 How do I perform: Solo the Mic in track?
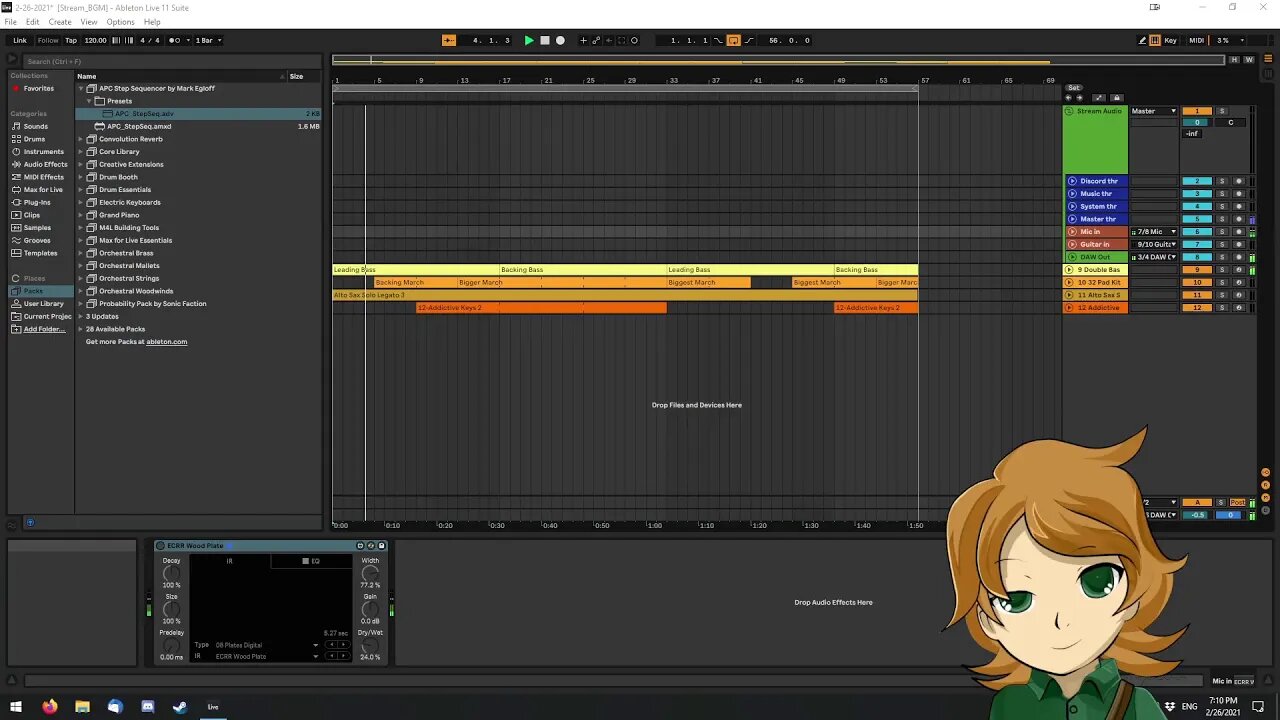[1221, 232]
